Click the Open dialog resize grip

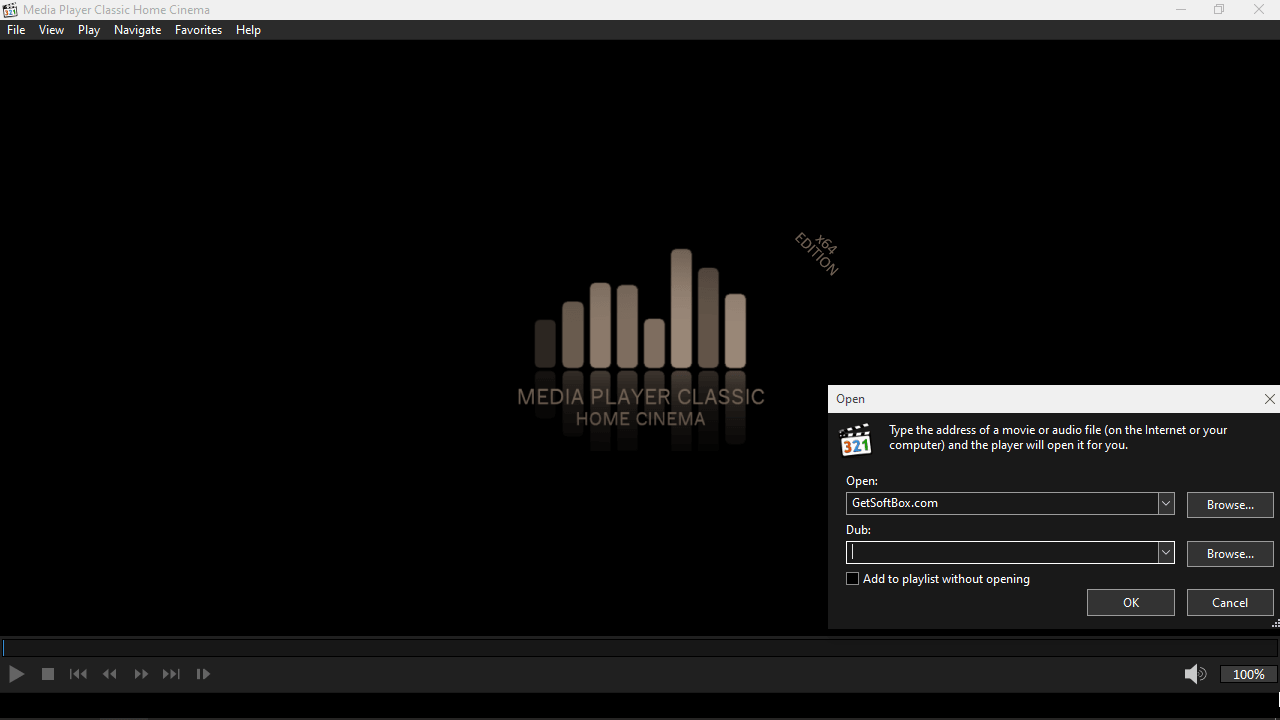1275,624
